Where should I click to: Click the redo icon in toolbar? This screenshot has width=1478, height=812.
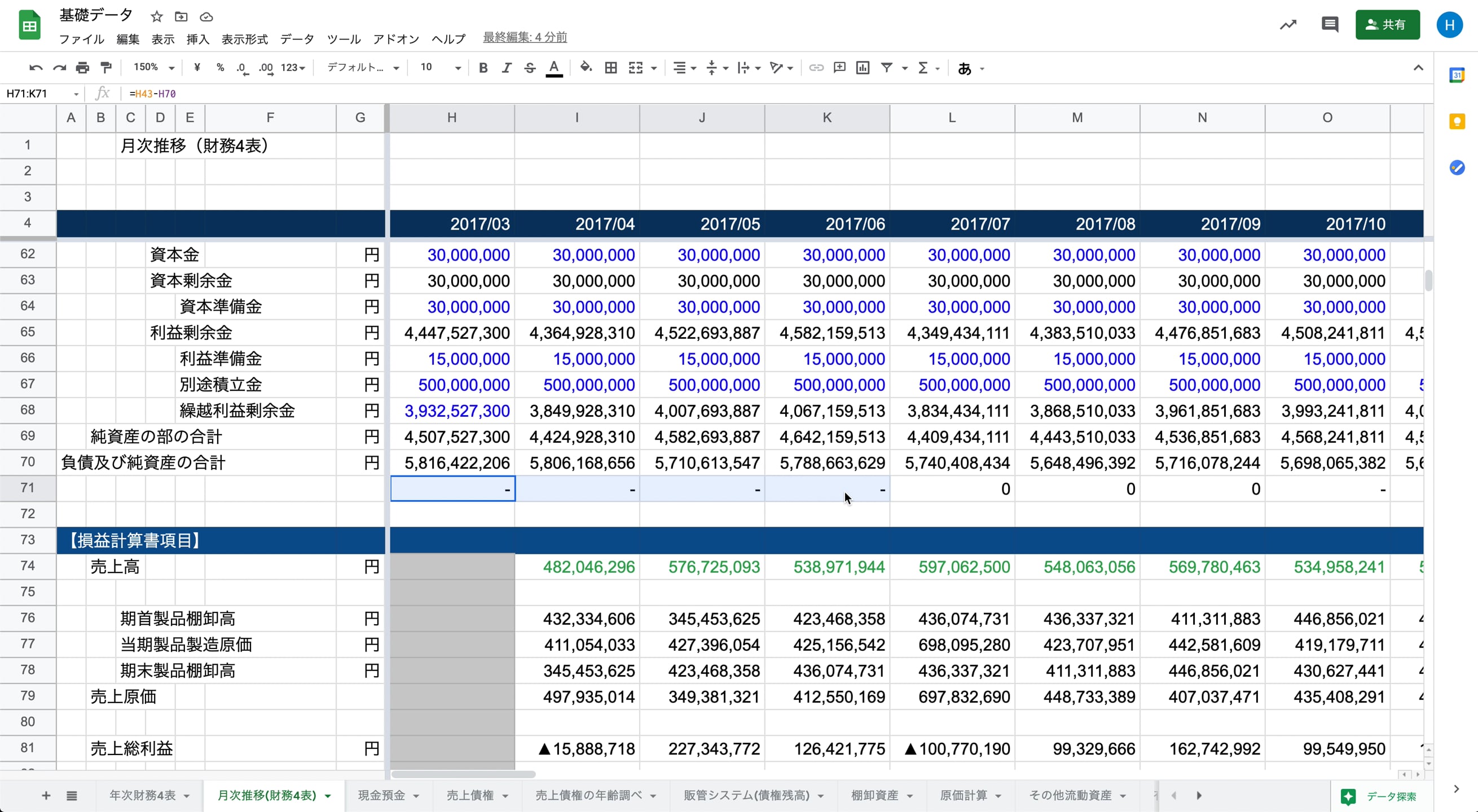click(59, 68)
